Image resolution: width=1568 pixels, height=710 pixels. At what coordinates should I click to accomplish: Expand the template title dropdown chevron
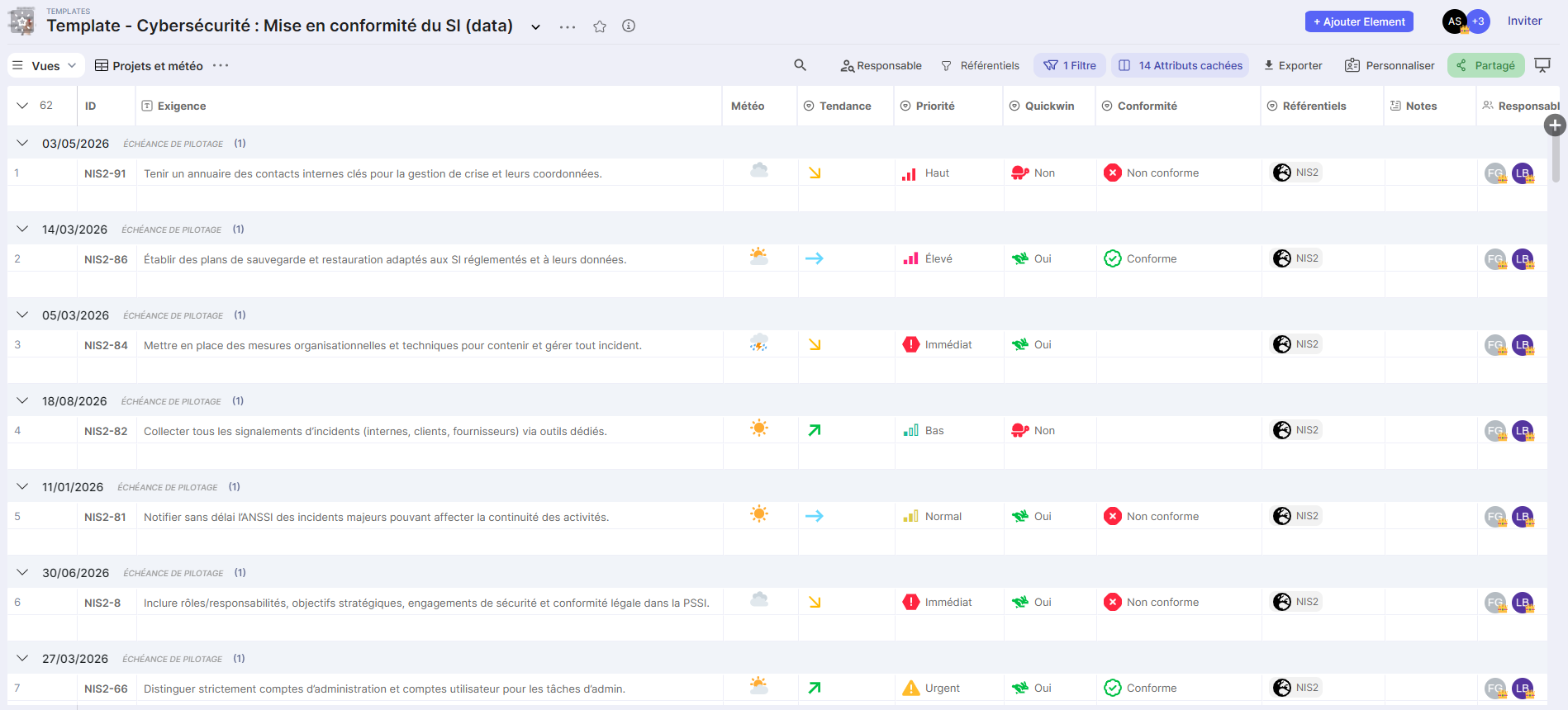[535, 27]
